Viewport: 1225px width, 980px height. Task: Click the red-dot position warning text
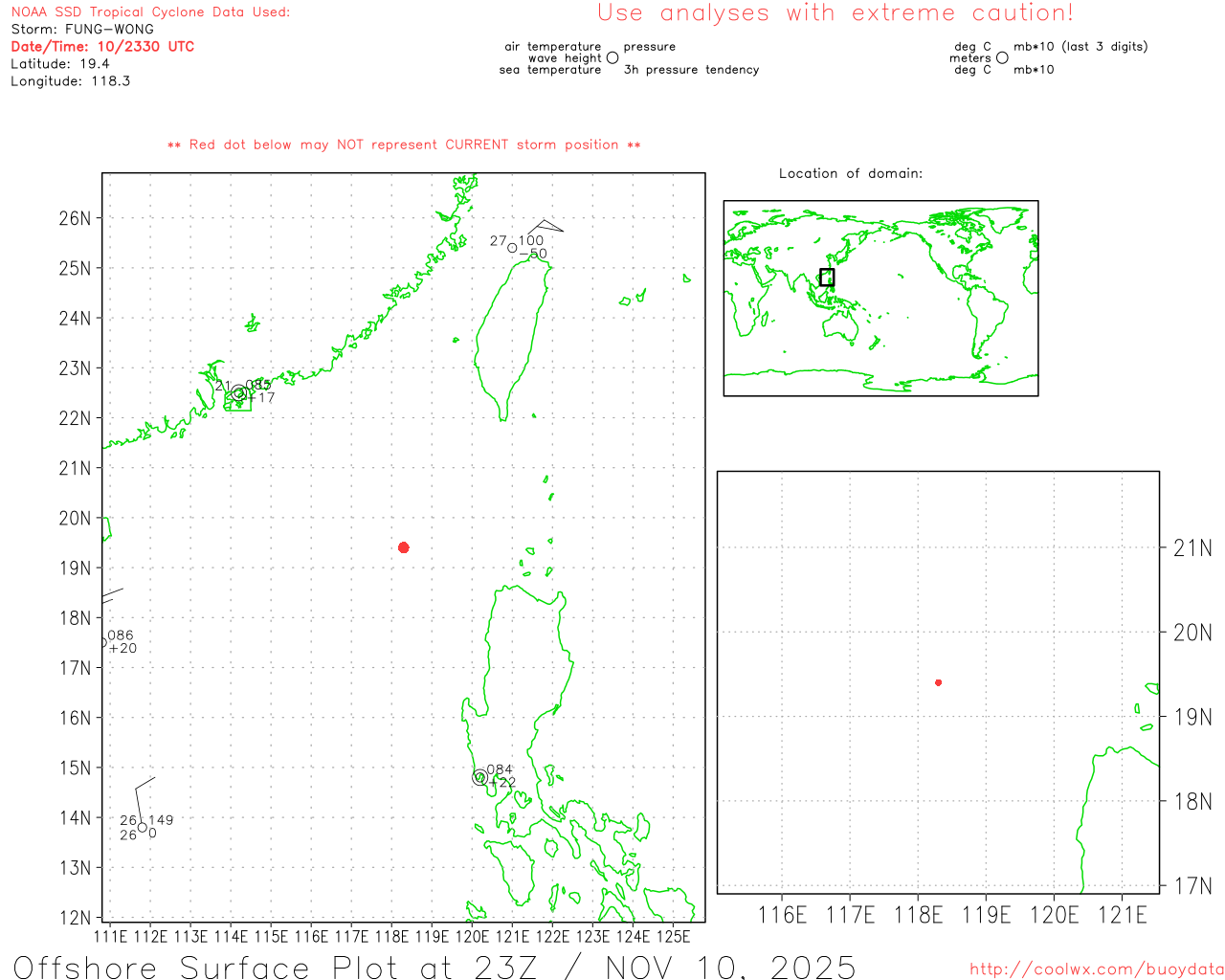(404, 145)
